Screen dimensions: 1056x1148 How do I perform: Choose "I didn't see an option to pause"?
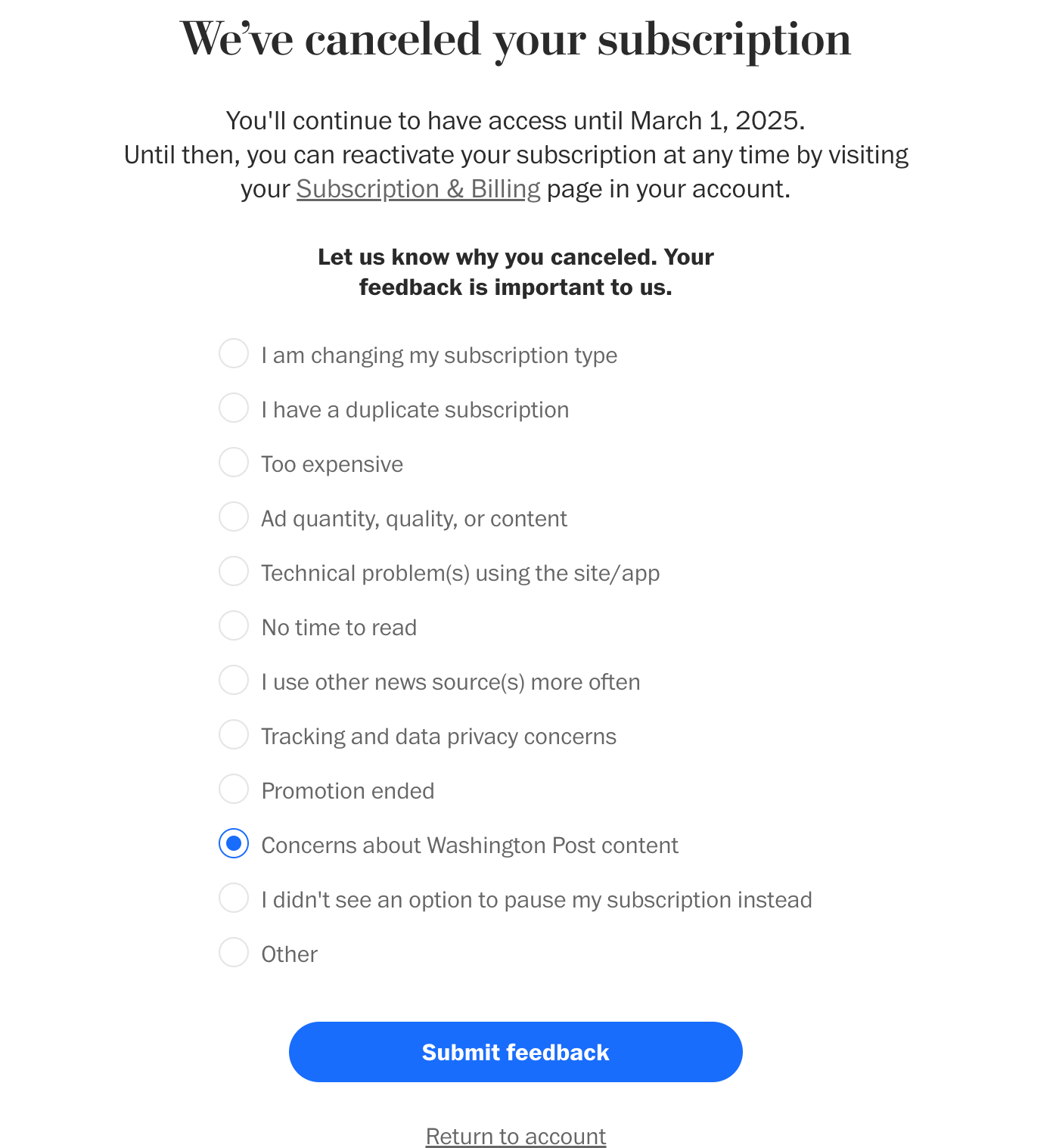click(234, 898)
